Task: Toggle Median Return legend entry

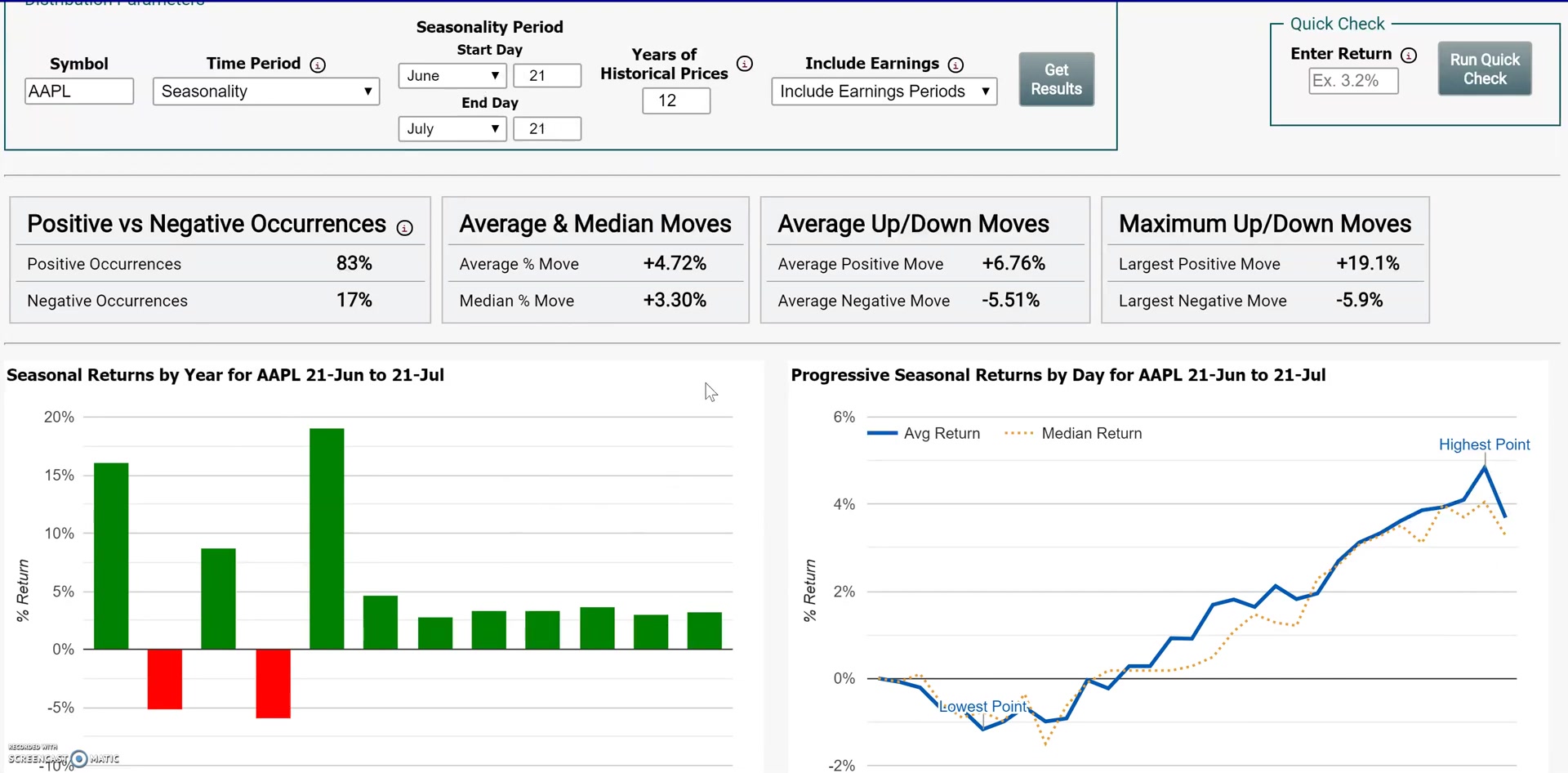Action: [x=1073, y=433]
